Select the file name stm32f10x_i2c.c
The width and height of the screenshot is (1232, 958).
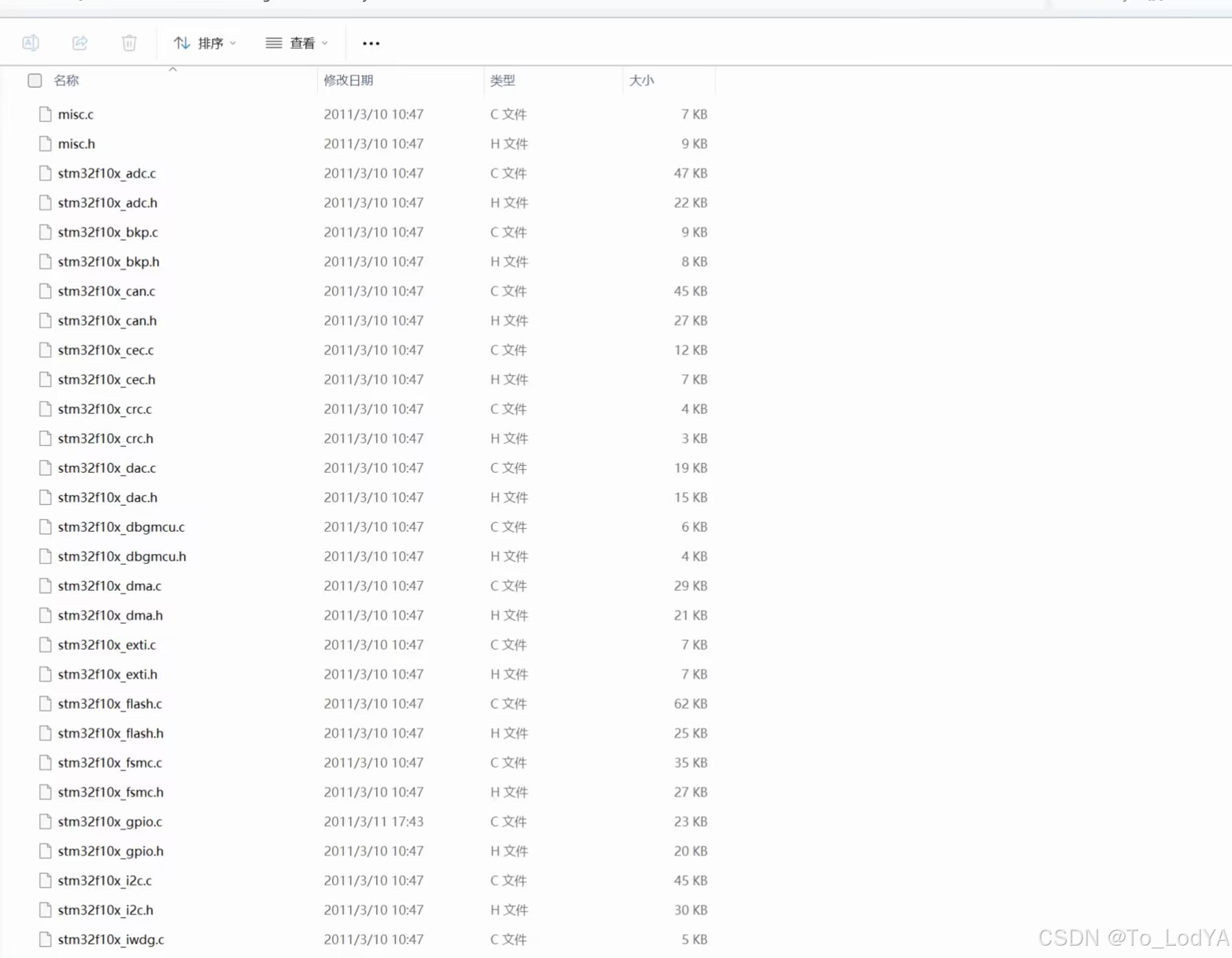[105, 880]
